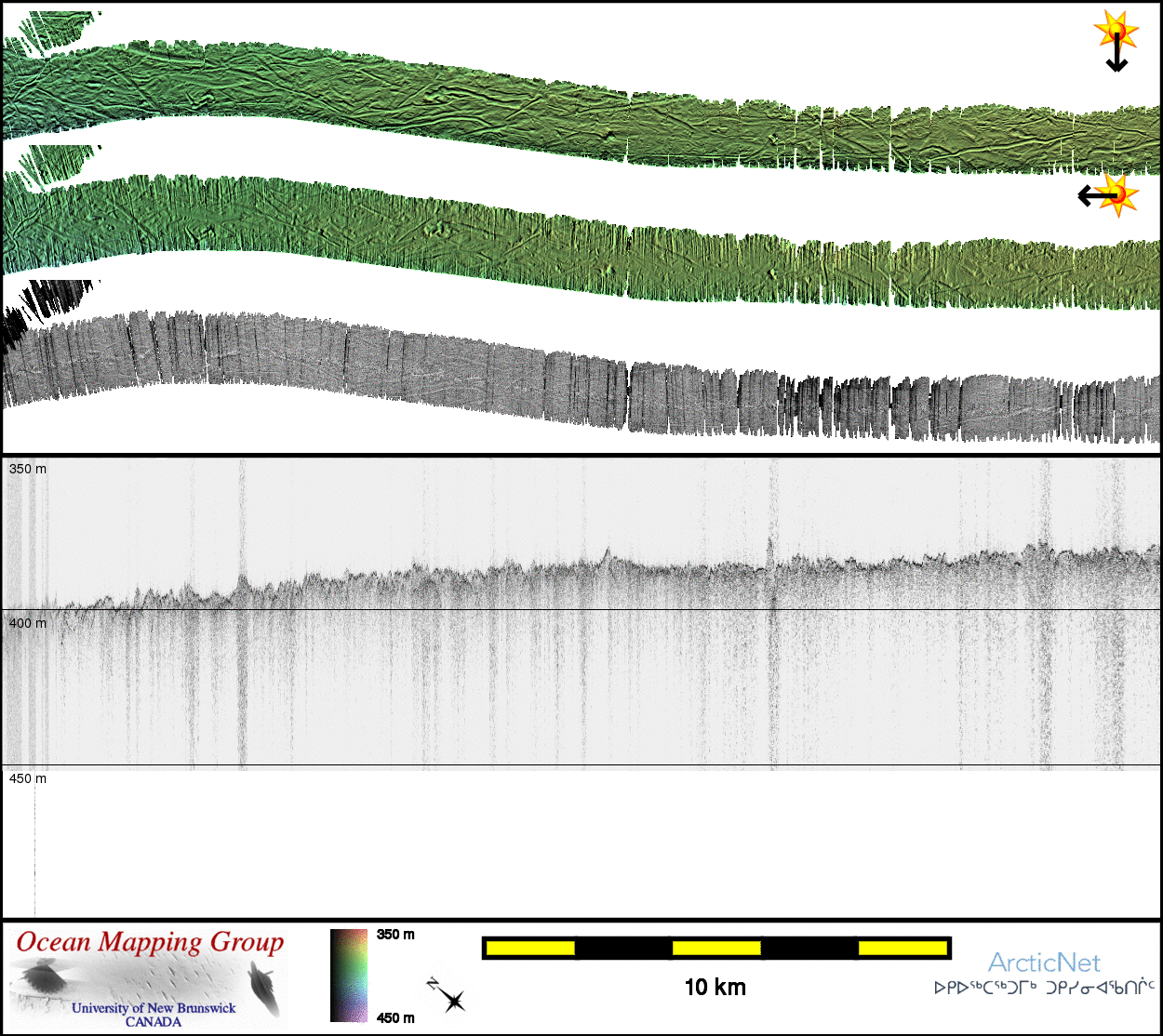Click the leftmost yellow scale bar segment
Screen dimensions: 1163x1036
530,948
